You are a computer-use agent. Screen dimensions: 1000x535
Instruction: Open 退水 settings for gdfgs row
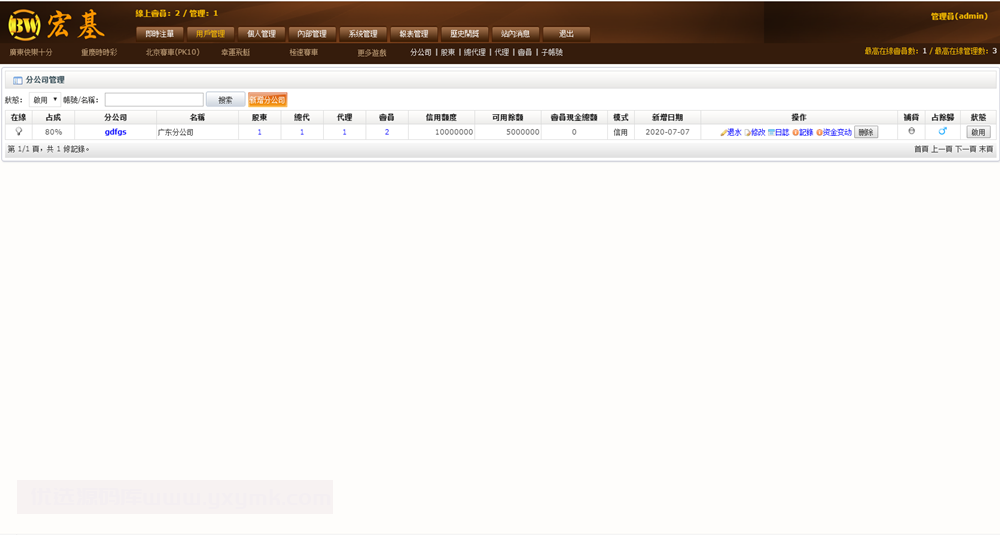coord(731,132)
